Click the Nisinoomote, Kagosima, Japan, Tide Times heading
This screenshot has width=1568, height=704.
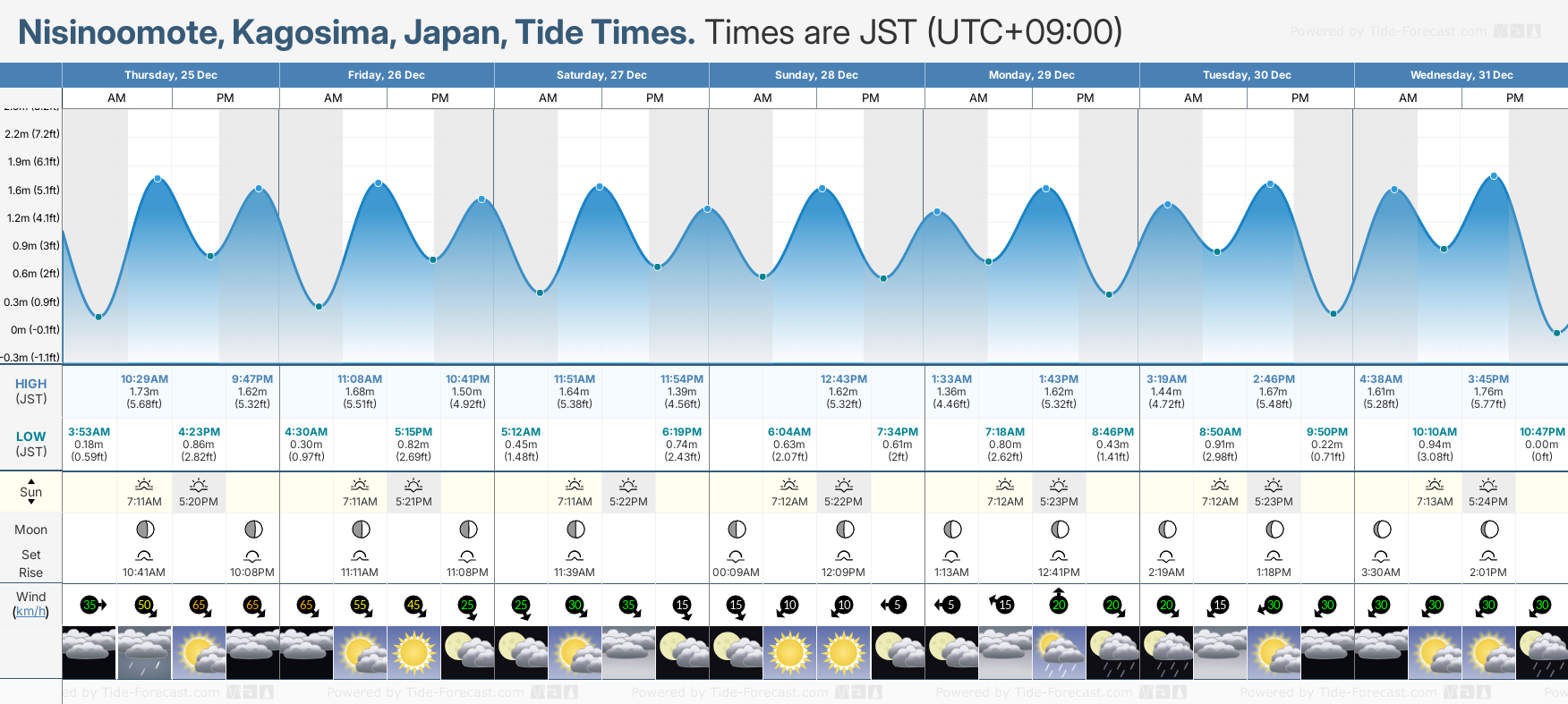(x=356, y=32)
